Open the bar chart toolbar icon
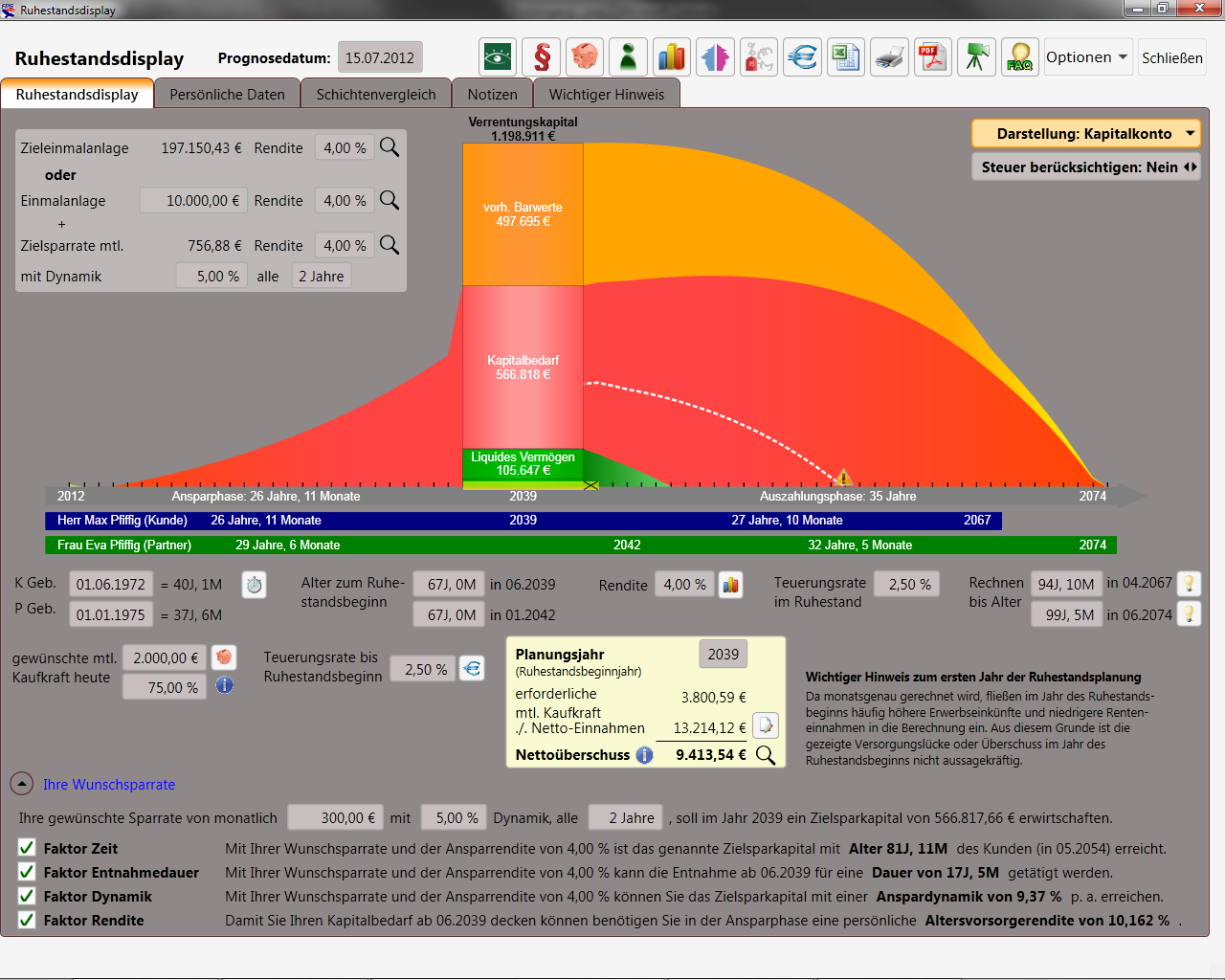 coord(672,57)
